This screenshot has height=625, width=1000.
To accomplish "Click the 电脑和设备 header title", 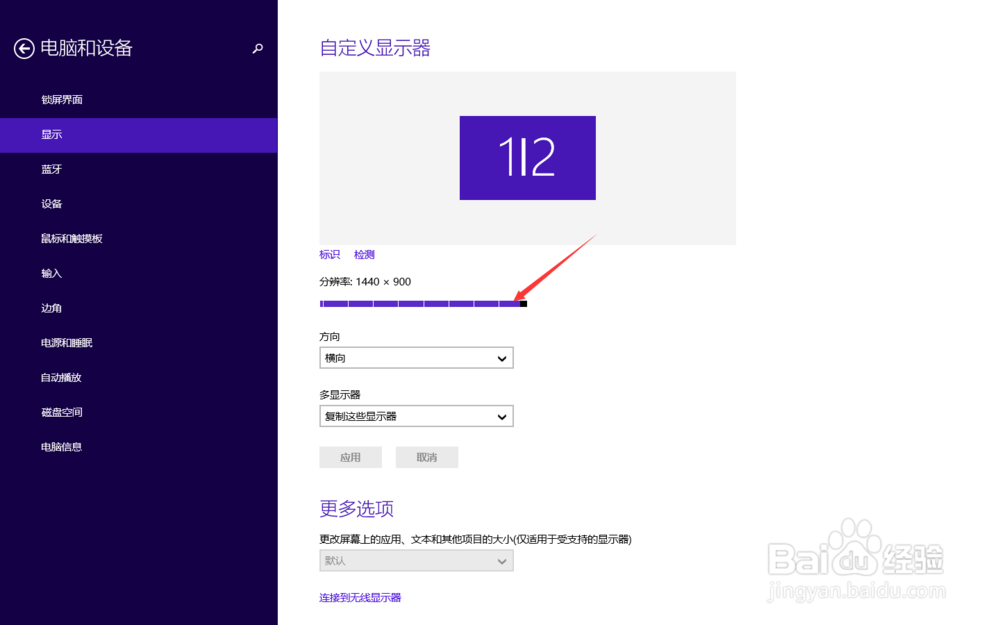I will pyautogui.click(x=86, y=48).
